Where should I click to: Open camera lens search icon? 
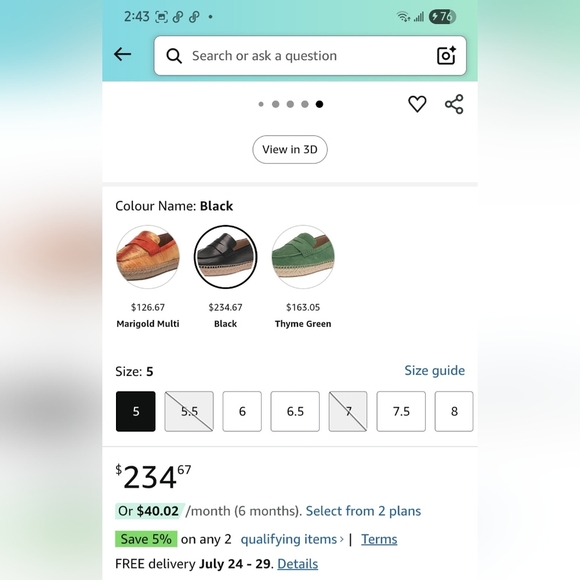pyautogui.click(x=446, y=55)
